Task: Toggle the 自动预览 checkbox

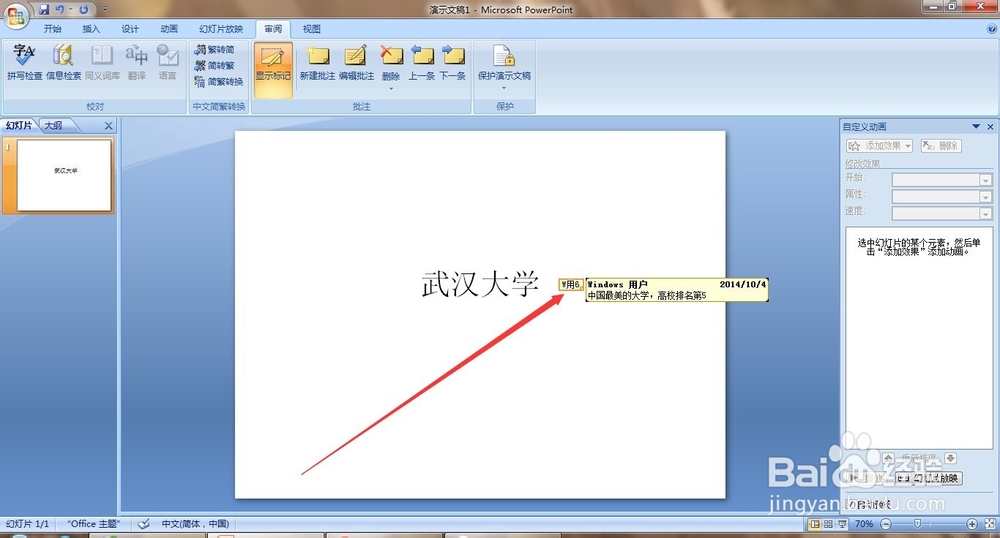Action: pos(849,504)
